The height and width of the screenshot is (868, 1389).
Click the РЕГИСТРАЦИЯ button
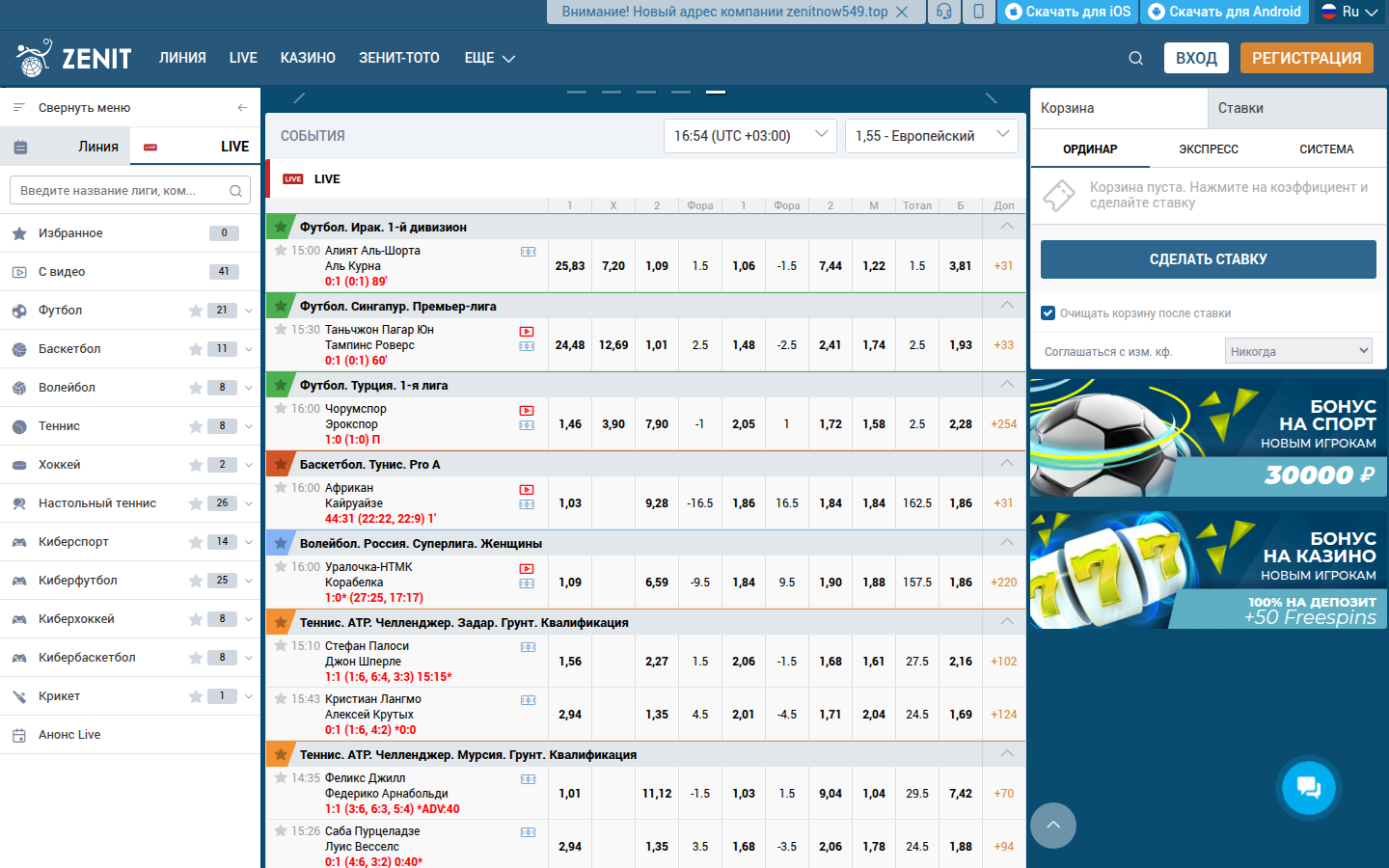coord(1307,58)
